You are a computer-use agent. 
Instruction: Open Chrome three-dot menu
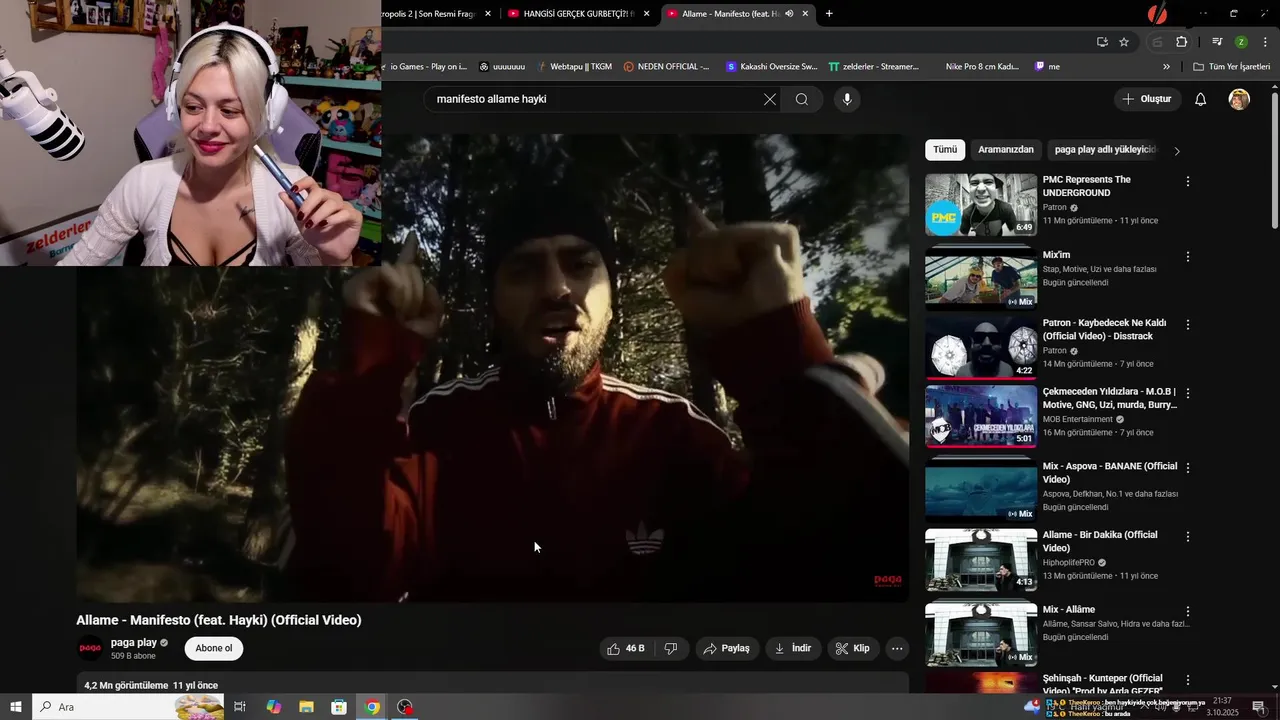click(1264, 42)
